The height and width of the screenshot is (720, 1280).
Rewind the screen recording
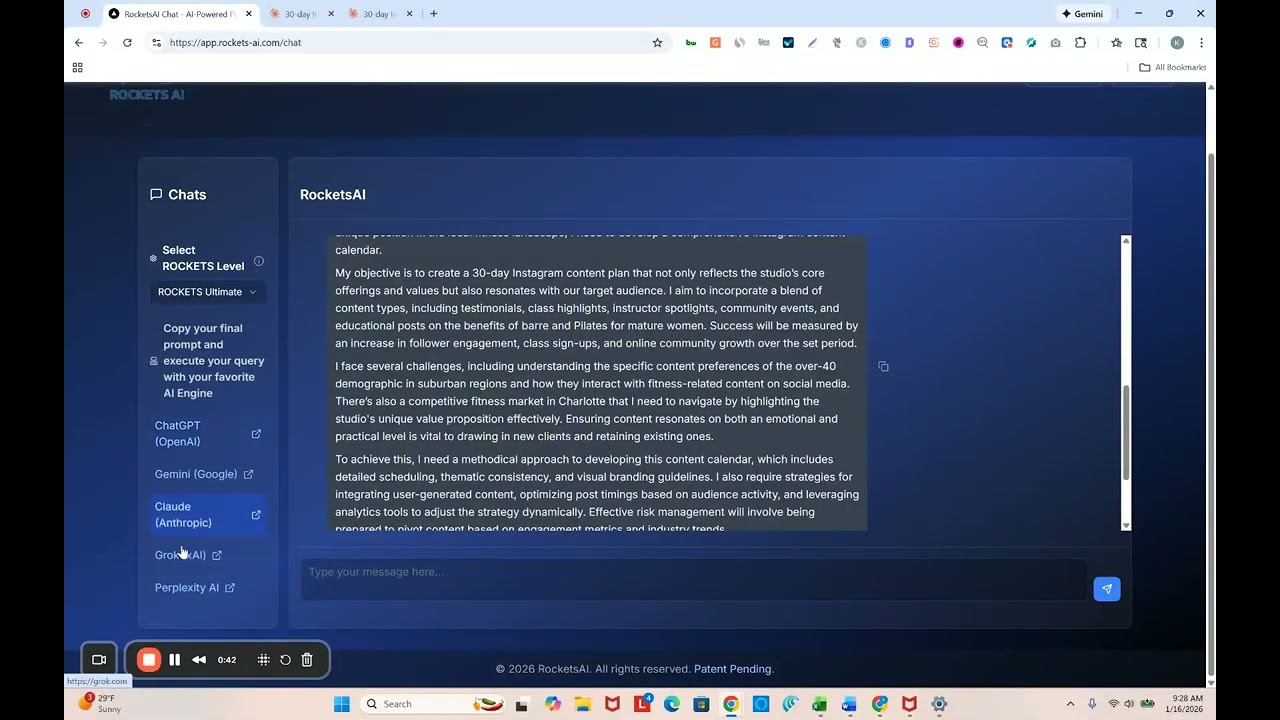click(199, 660)
